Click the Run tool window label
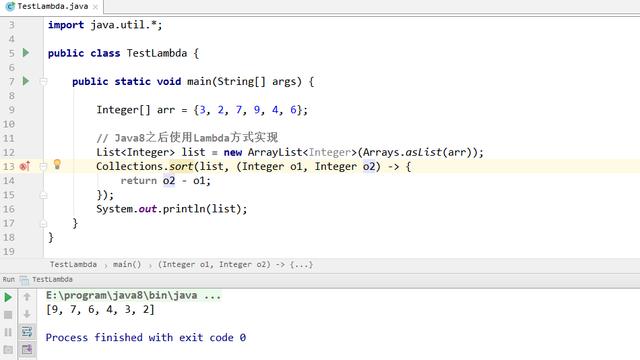Screen dimensions: 640x360 pyautogui.click(x=9, y=280)
